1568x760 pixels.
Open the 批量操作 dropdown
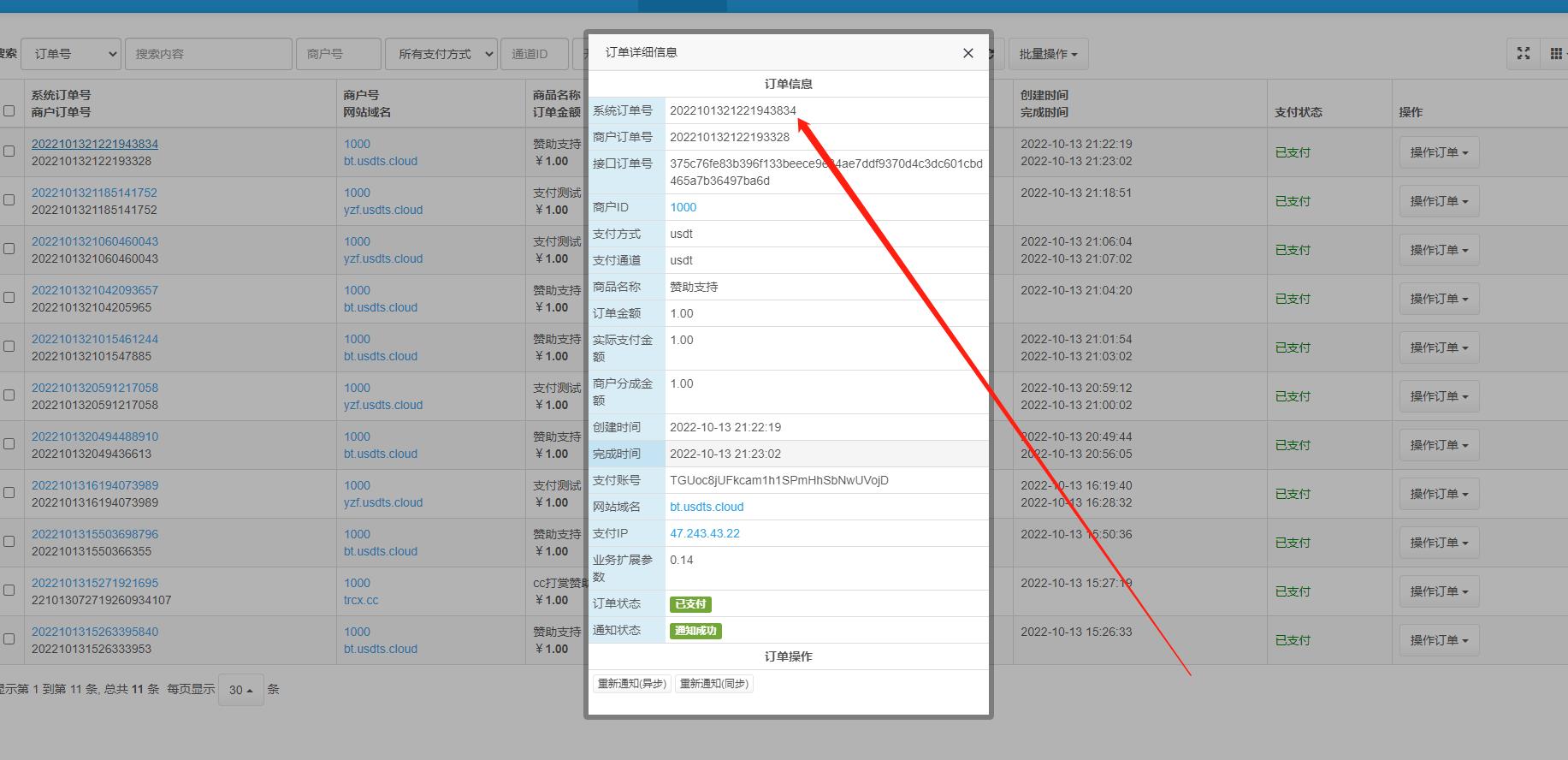pyautogui.click(x=1048, y=54)
